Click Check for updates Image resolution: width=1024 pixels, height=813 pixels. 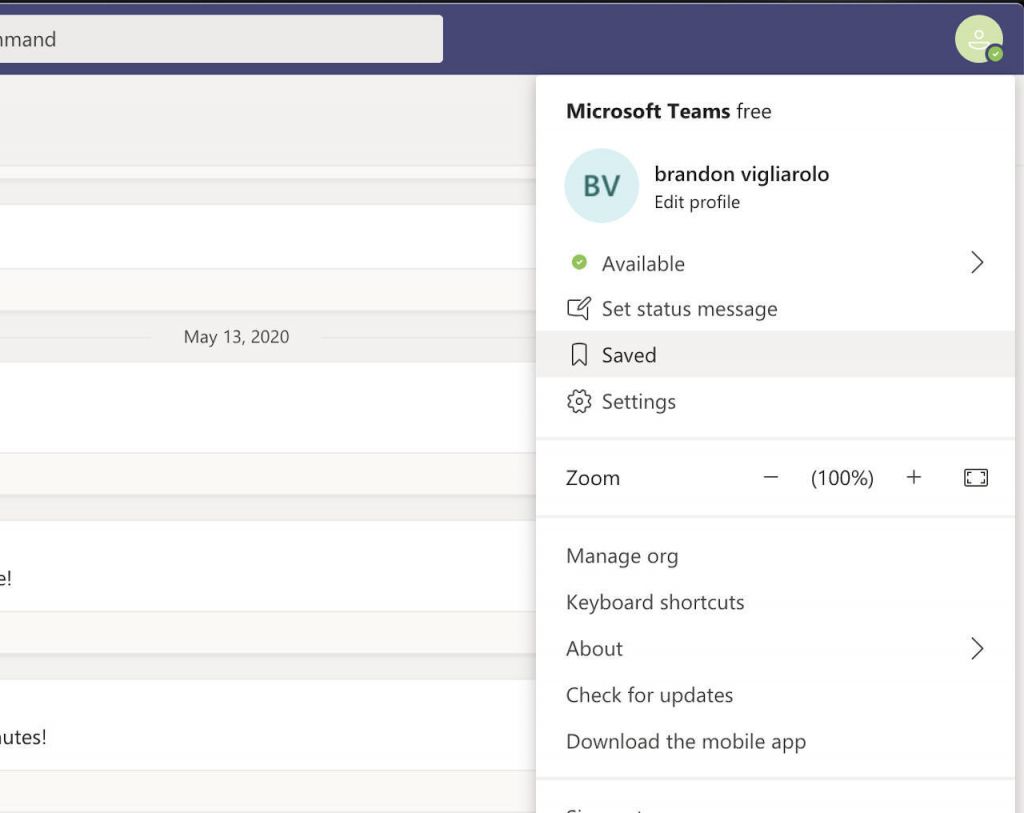coord(649,695)
